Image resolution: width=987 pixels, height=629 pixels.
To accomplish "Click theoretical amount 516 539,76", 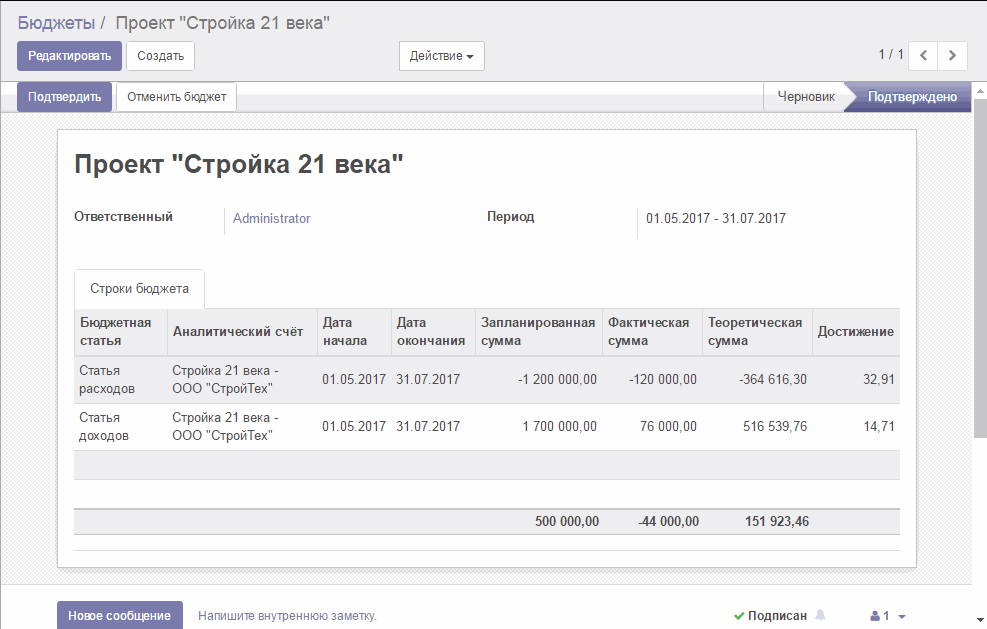I will 775,426.
